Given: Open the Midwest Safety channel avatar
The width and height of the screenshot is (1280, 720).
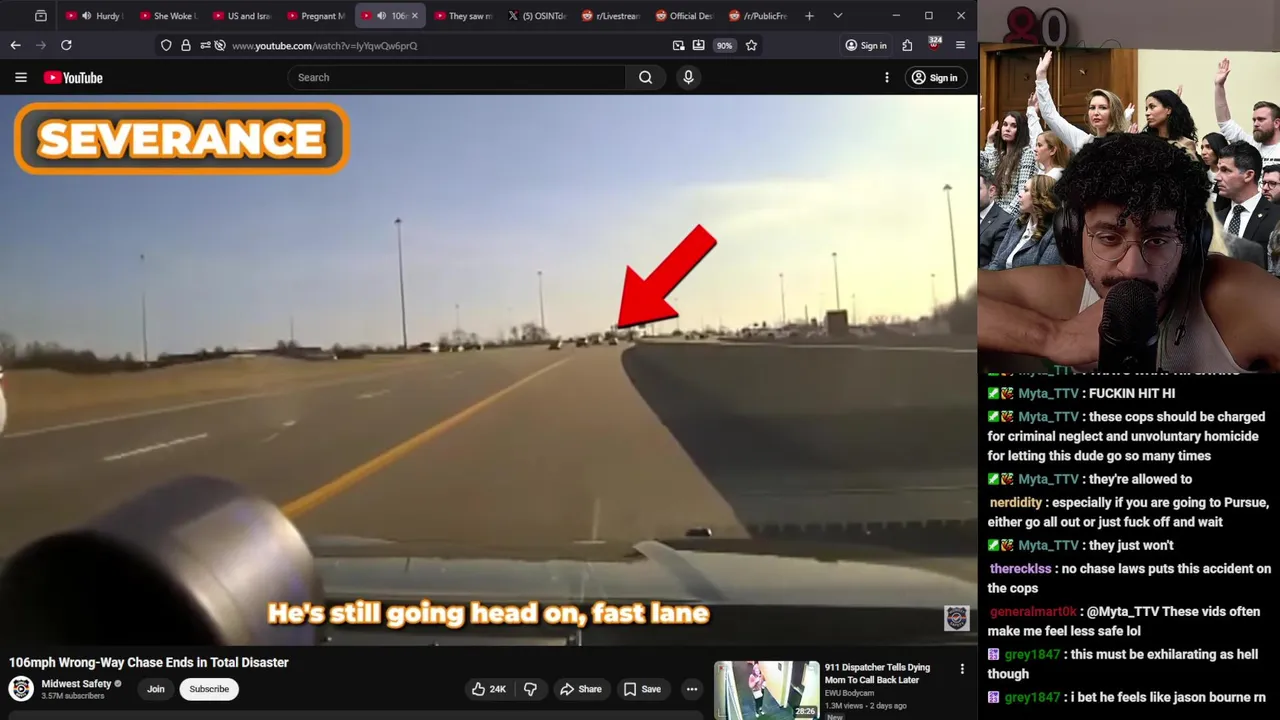Looking at the screenshot, I should click(x=21, y=689).
